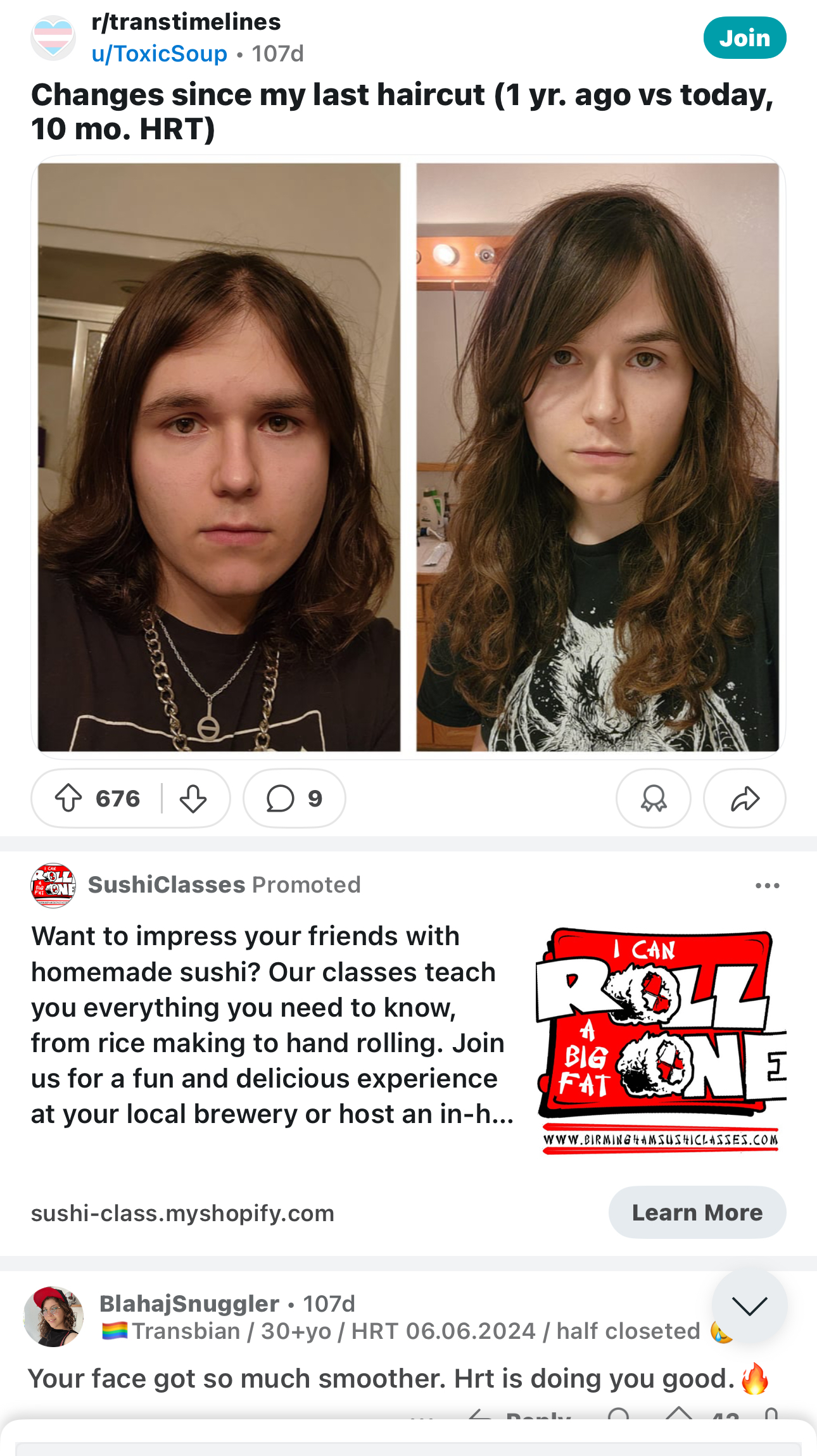Screen dimensions: 817x1456
Task: View the 1 year ago photo
Action: pos(219,457)
